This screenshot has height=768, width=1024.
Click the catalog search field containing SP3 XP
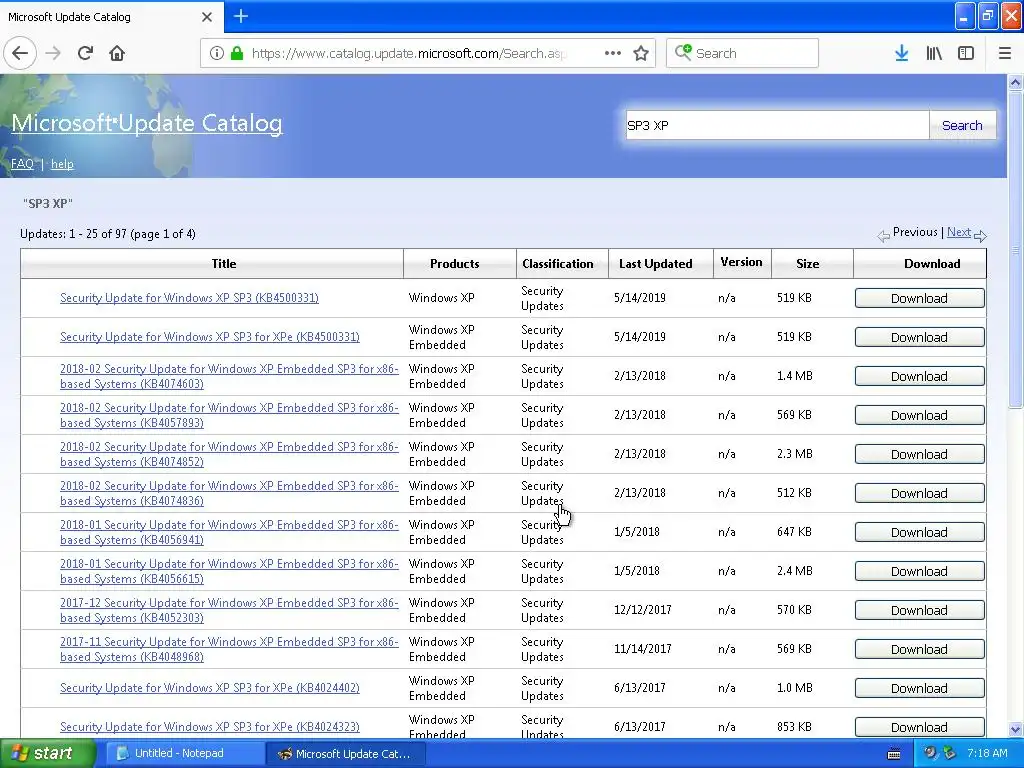pyautogui.click(x=777, y=125)
